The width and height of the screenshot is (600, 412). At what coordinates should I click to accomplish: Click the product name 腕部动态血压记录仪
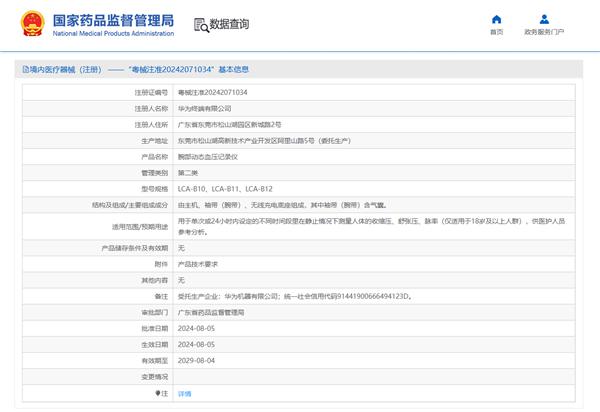coord(208,157)
